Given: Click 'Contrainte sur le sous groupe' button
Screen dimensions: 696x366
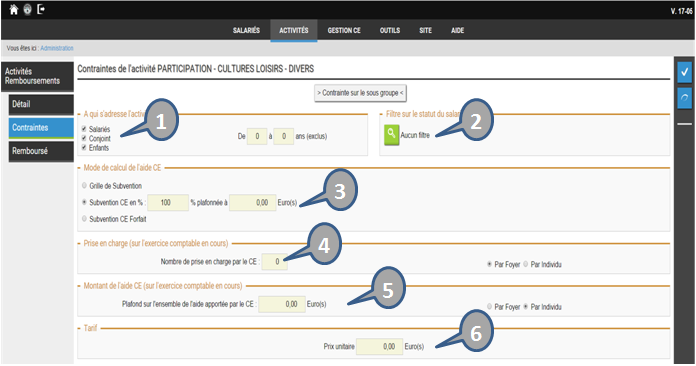Looking at the screenshot, I should [360, 93].
